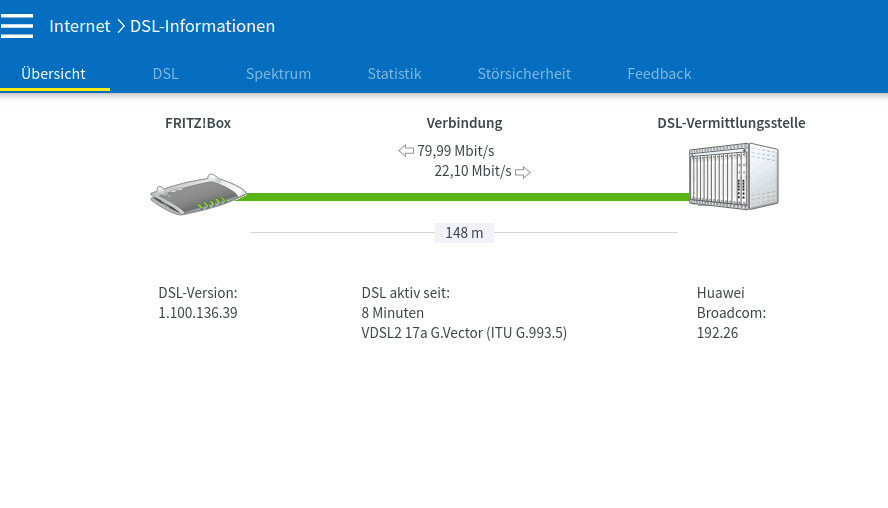Click the FRITZ!Box heading
The image size is (888, 508).
pos(198,123)
